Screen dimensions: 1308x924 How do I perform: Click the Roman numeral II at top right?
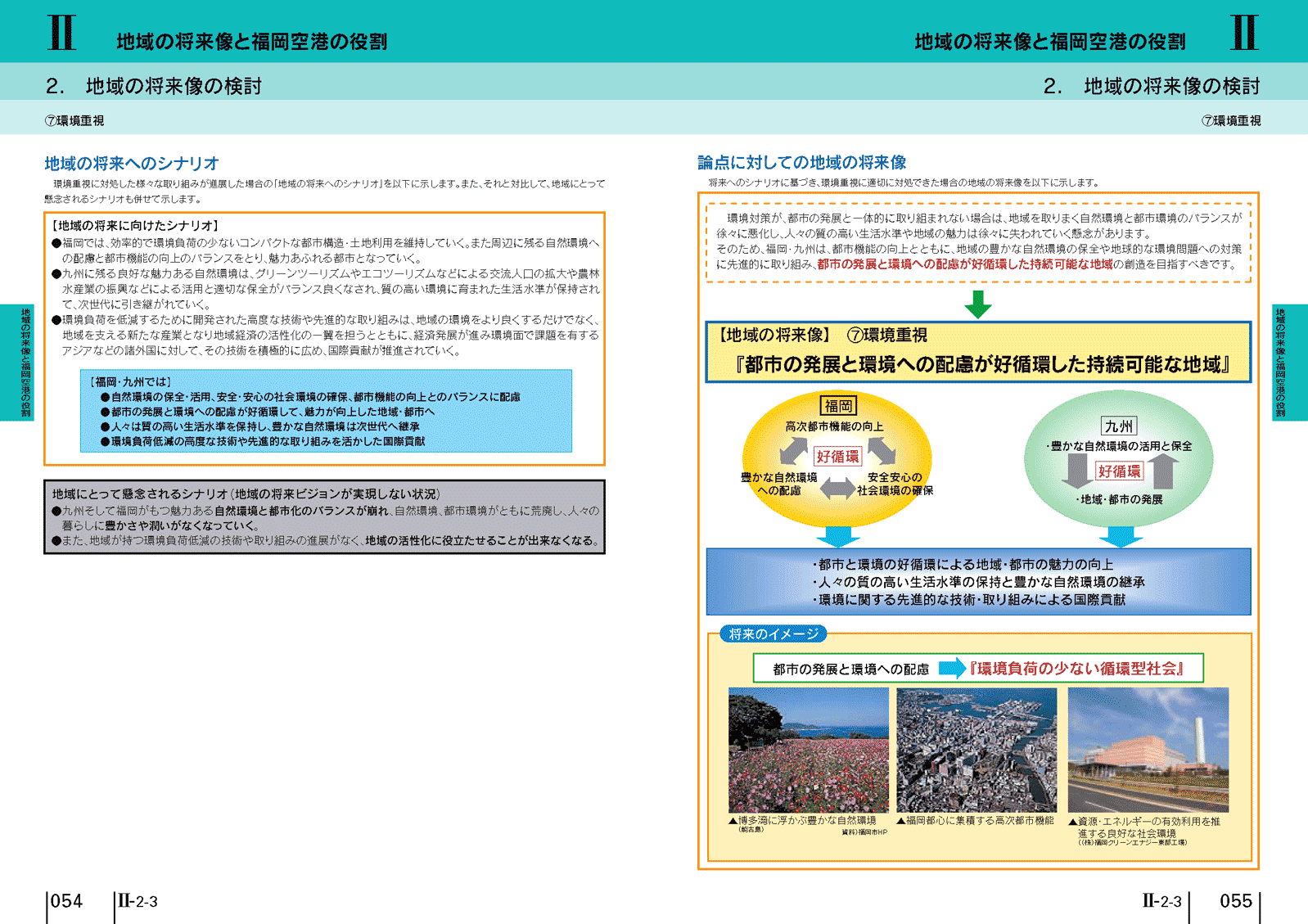click(x=1244, y=33)
